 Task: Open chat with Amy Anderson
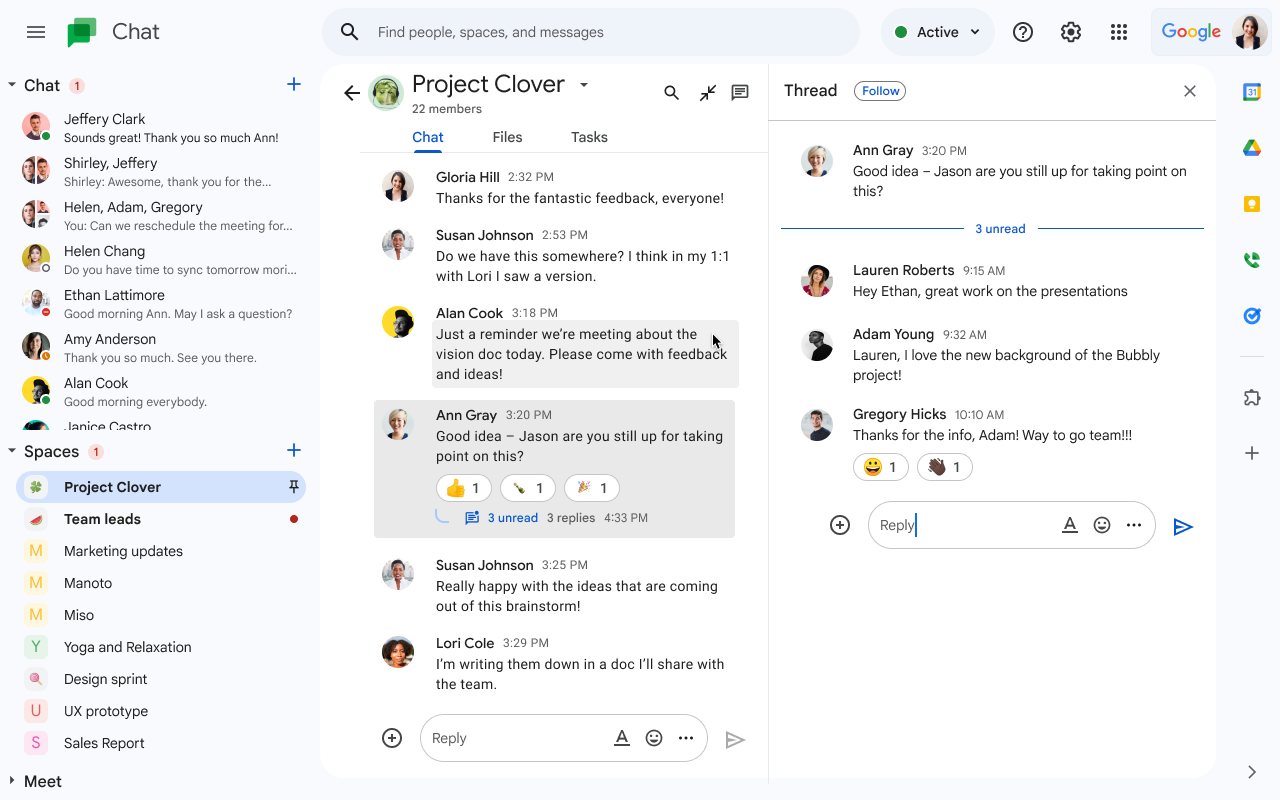click(161, 348)
